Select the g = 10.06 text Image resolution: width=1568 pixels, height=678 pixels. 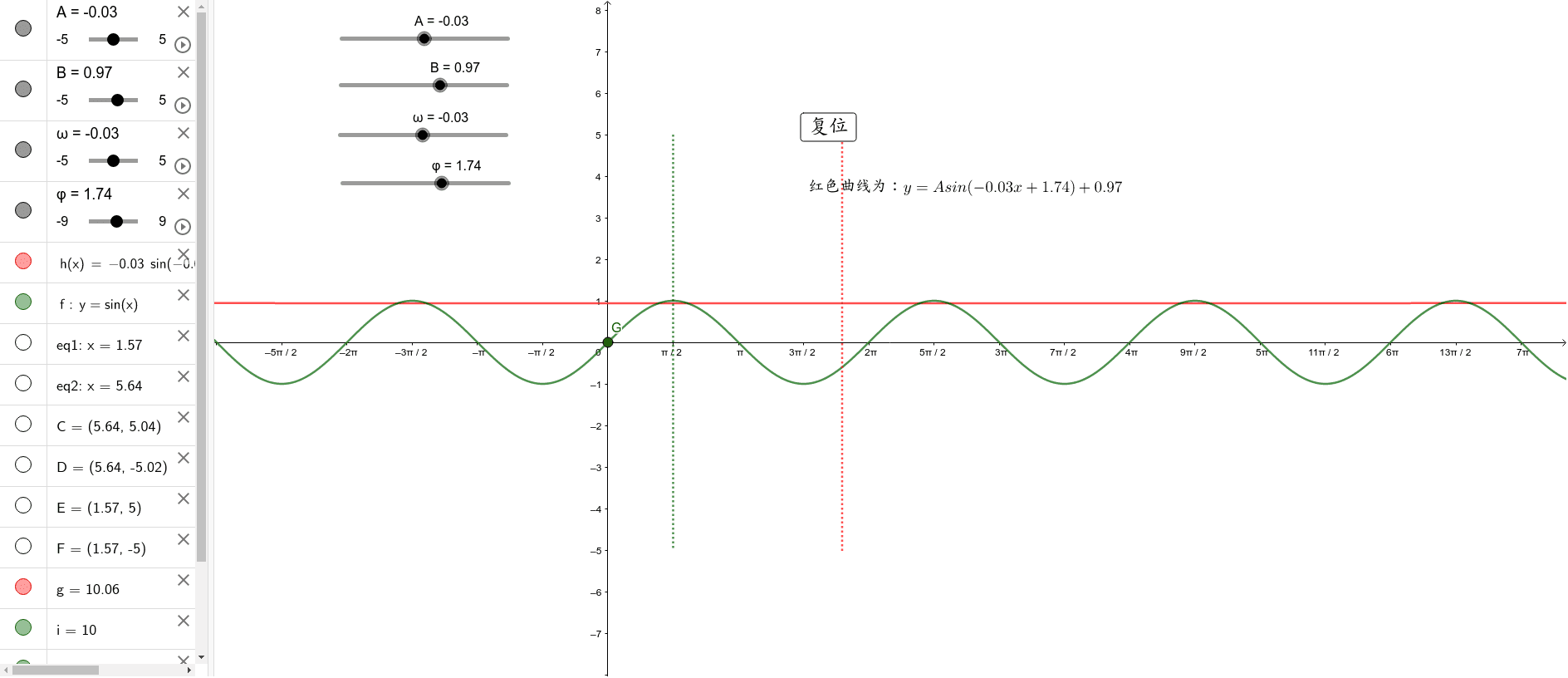click(88, 590)
